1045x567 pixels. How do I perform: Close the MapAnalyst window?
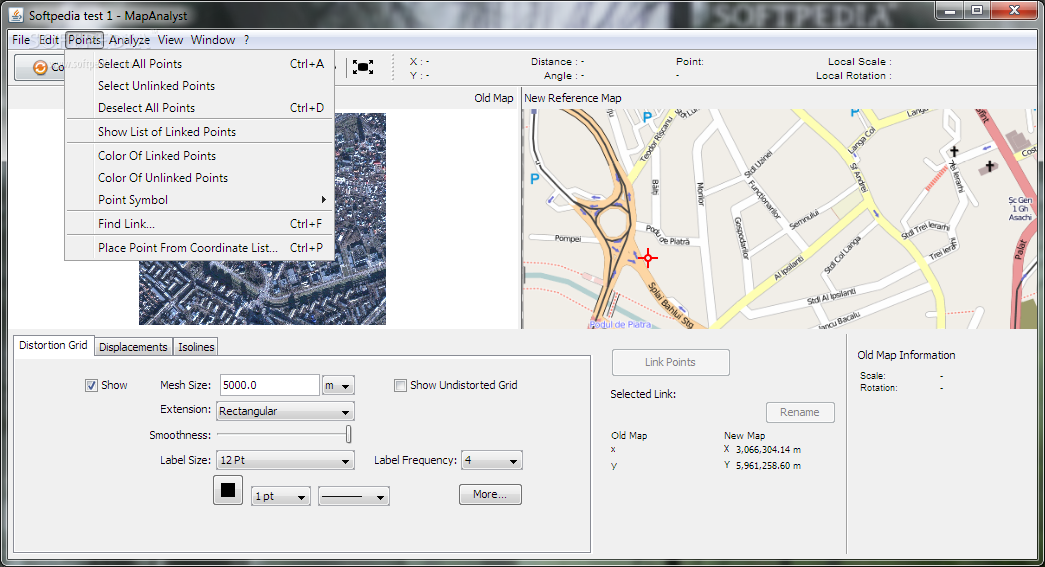(x=1014, y=11)
